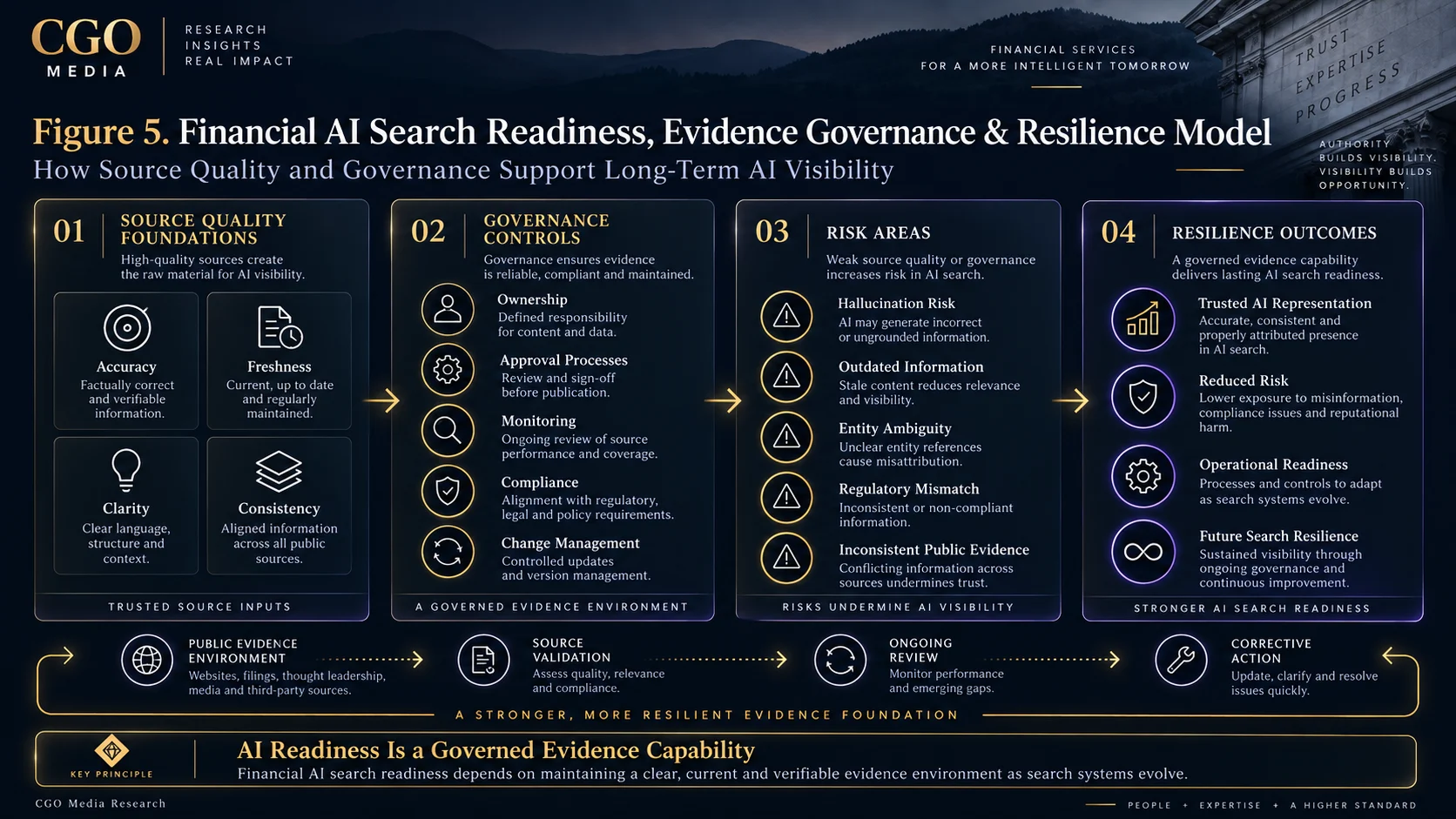Click the Public Evidence Environment globe icon
Image resolution: width=1456 pixels, height=819 pixels.
(x=147, y=660)
